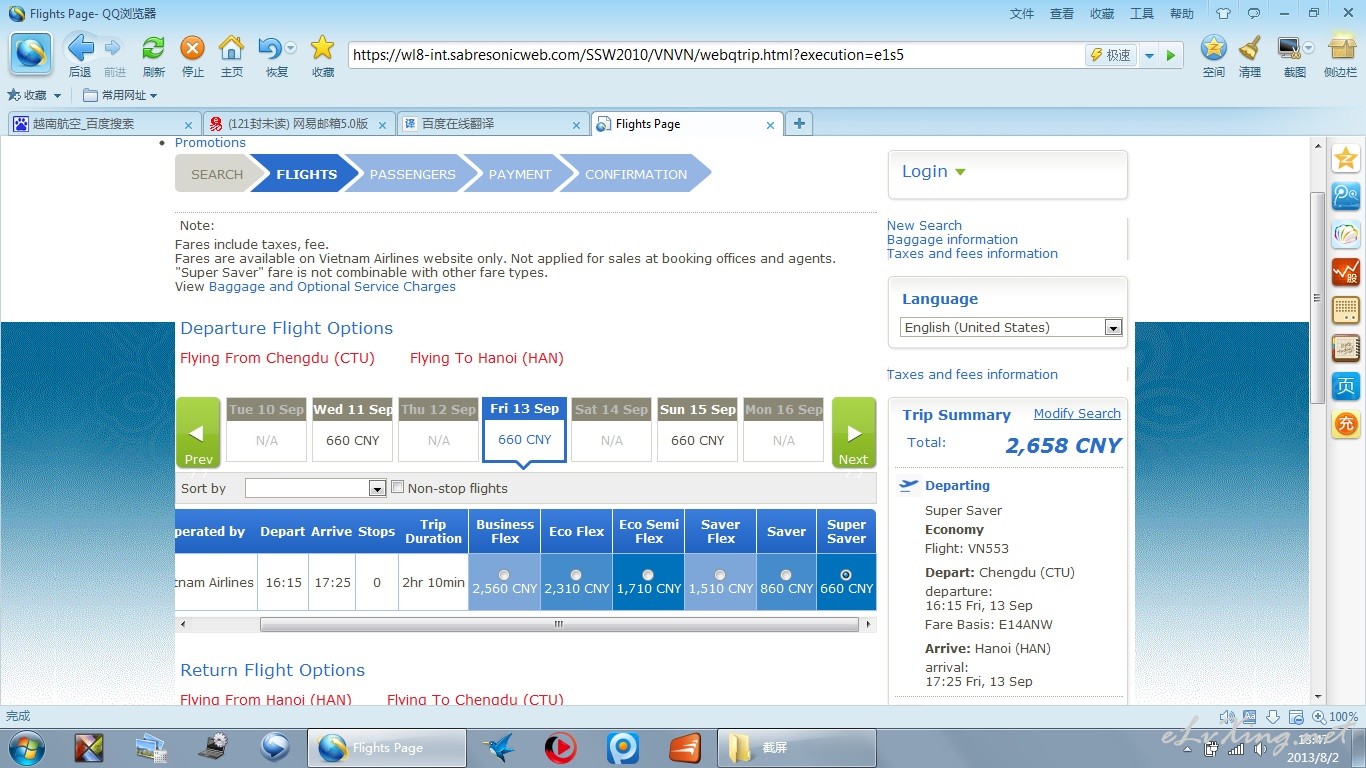Open the star favorites icon in right sidebar
Image resolution: width=1366 pixels, height=768 pixels.
(1346, 158)
